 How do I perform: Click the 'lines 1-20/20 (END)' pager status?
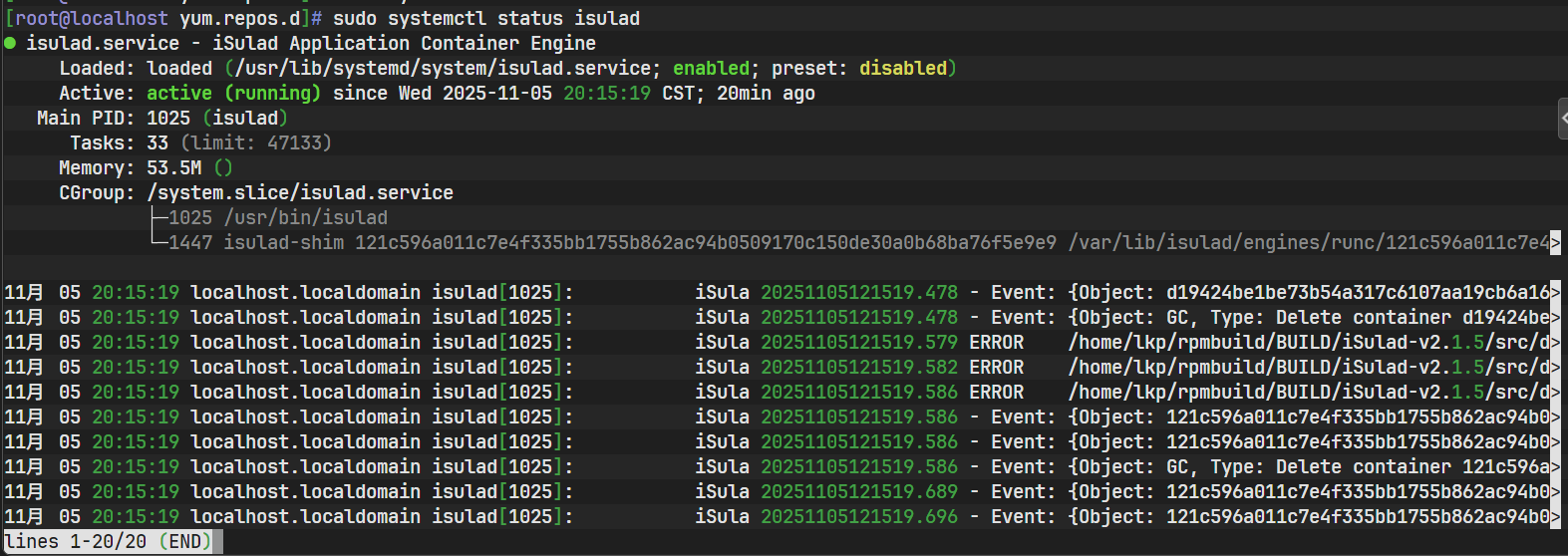[108, 541]
